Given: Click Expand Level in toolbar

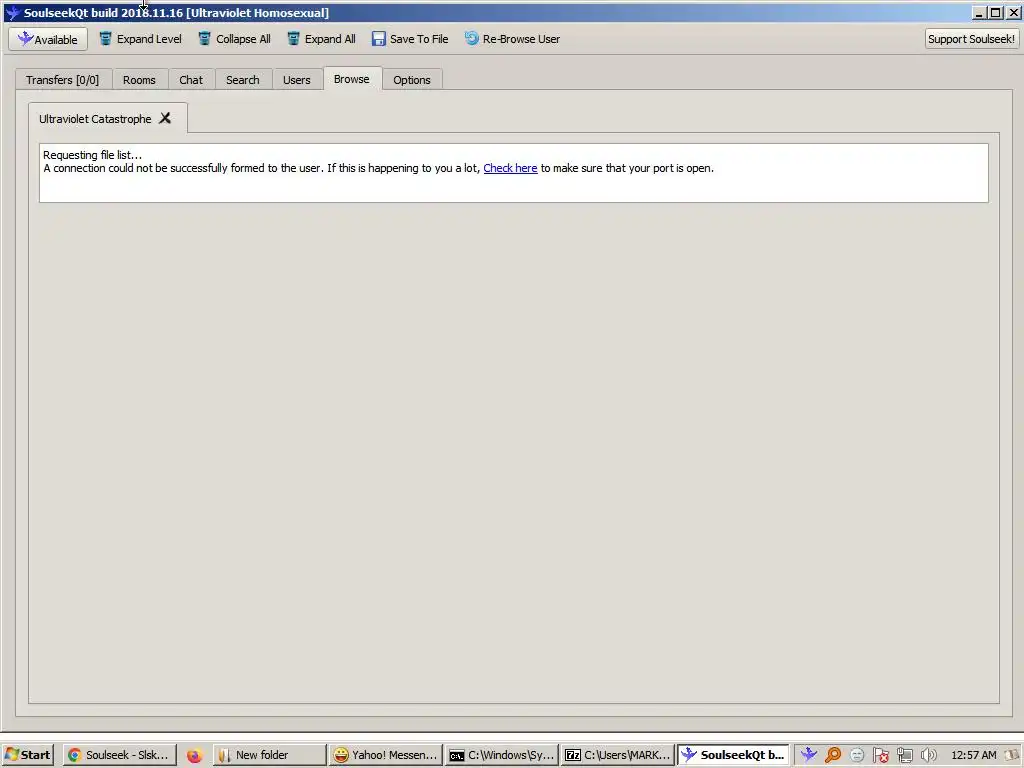Looking at the screenshot, I should pyautogui.click(x=140, y=39).
